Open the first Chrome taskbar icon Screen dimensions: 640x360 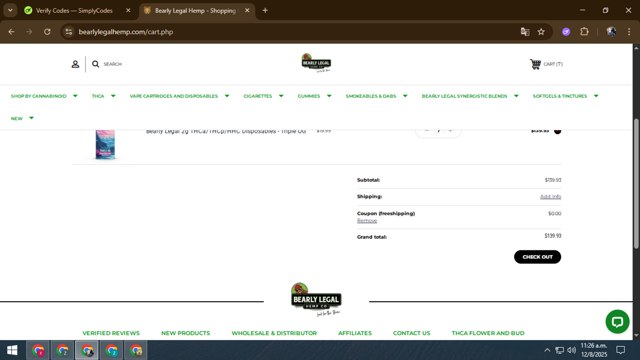pyautogui.click(x=38, y=350)
